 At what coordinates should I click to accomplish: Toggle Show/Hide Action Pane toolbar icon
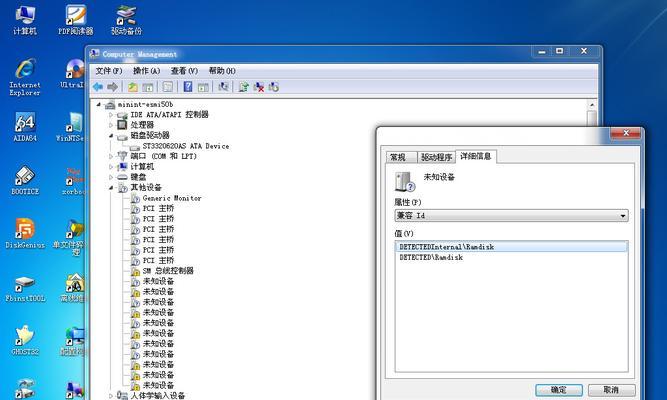(x=203, y=87)
